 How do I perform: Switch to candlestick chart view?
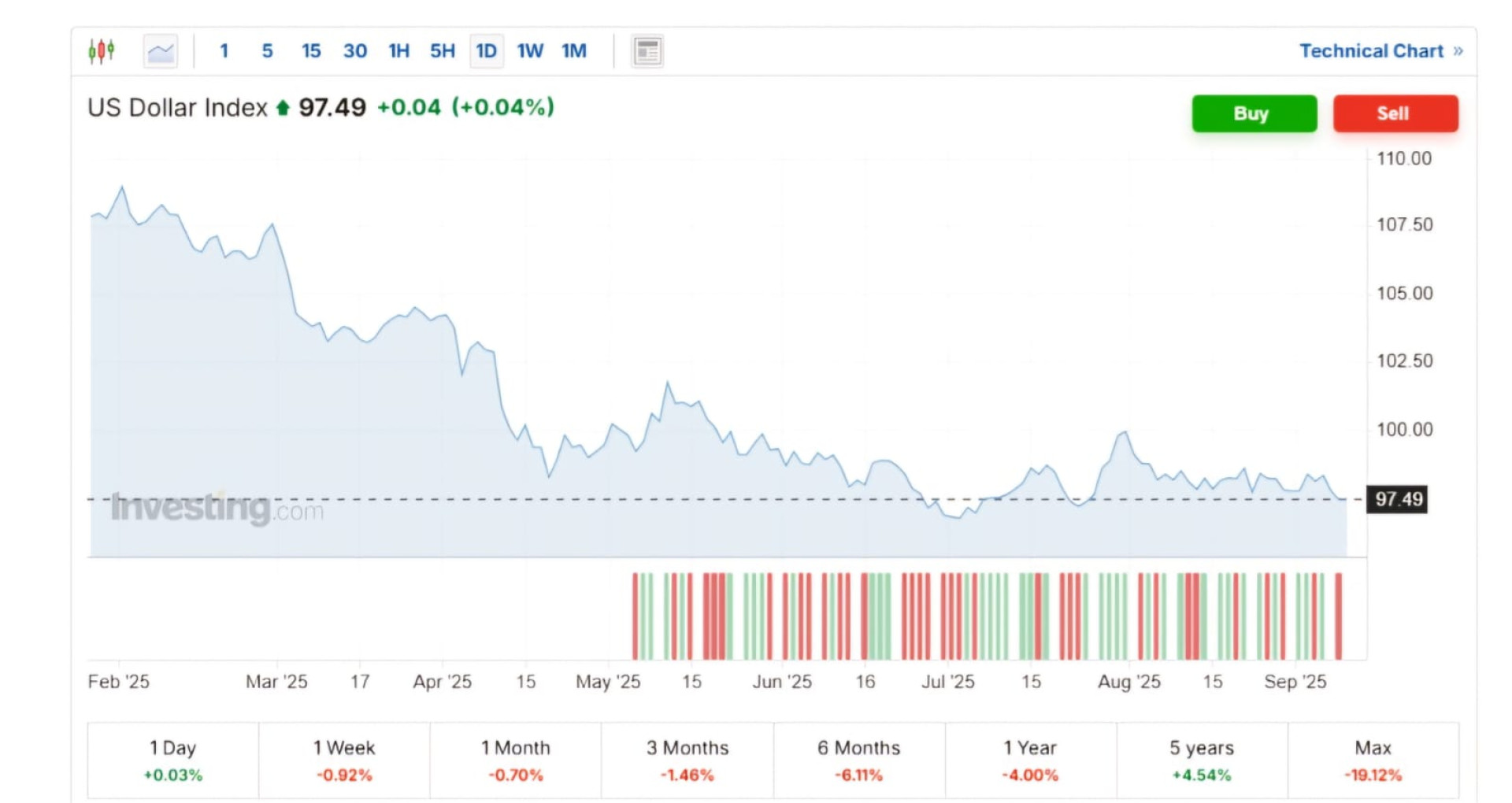[102, 51]
